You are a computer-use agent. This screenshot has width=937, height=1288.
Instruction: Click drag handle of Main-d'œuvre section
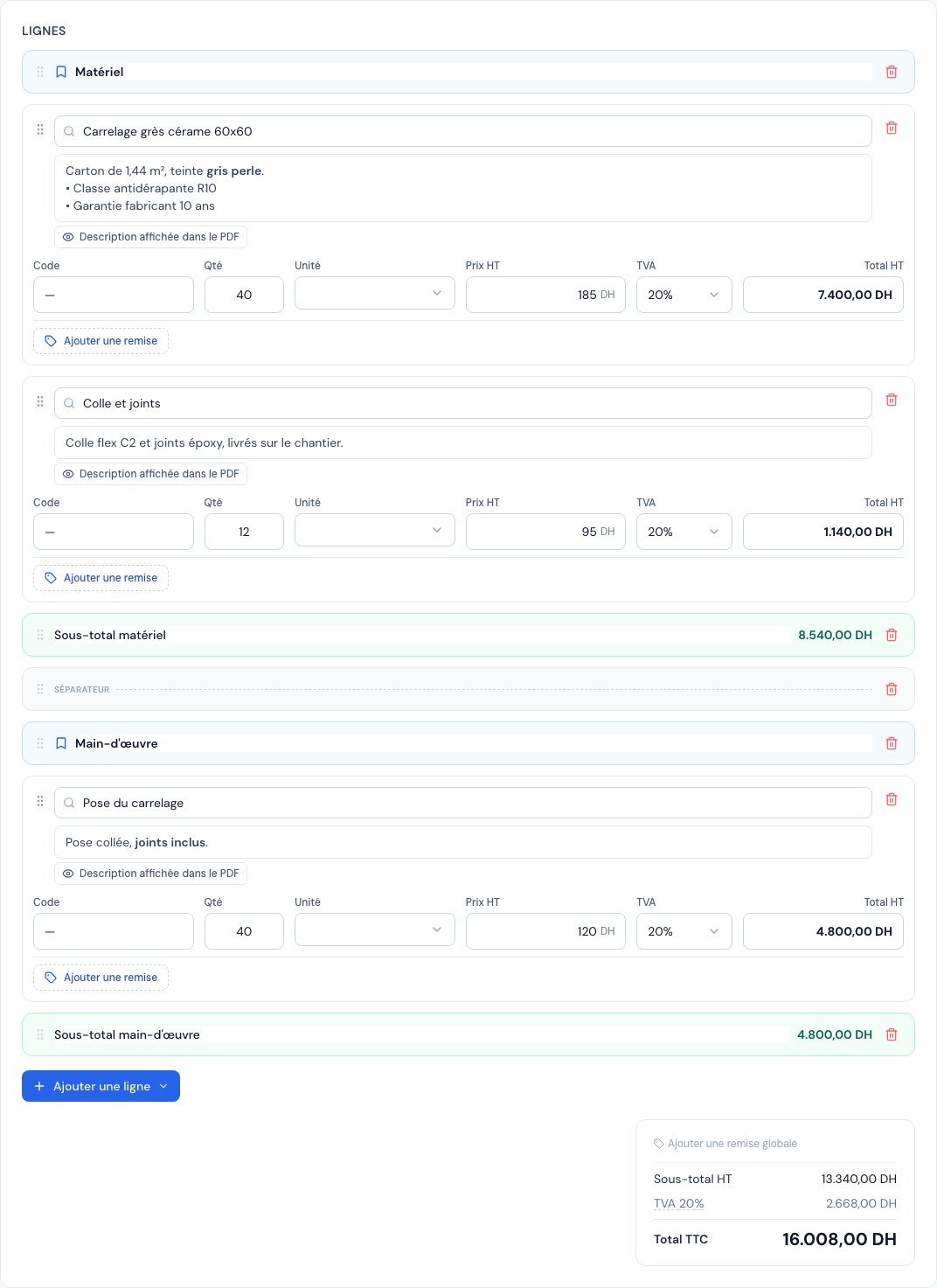point(40,743)
